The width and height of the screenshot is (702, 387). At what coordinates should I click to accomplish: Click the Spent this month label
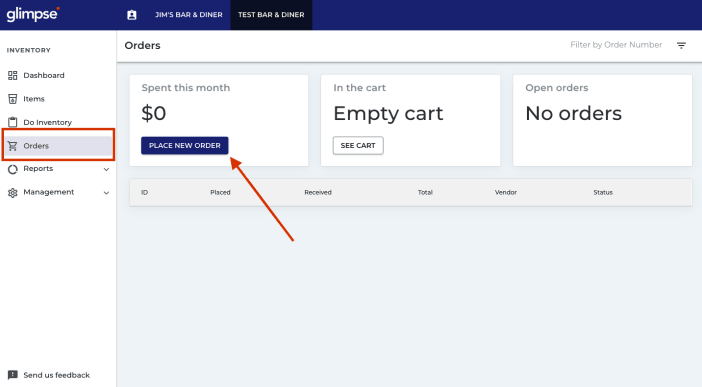click(x=186, y=88)
